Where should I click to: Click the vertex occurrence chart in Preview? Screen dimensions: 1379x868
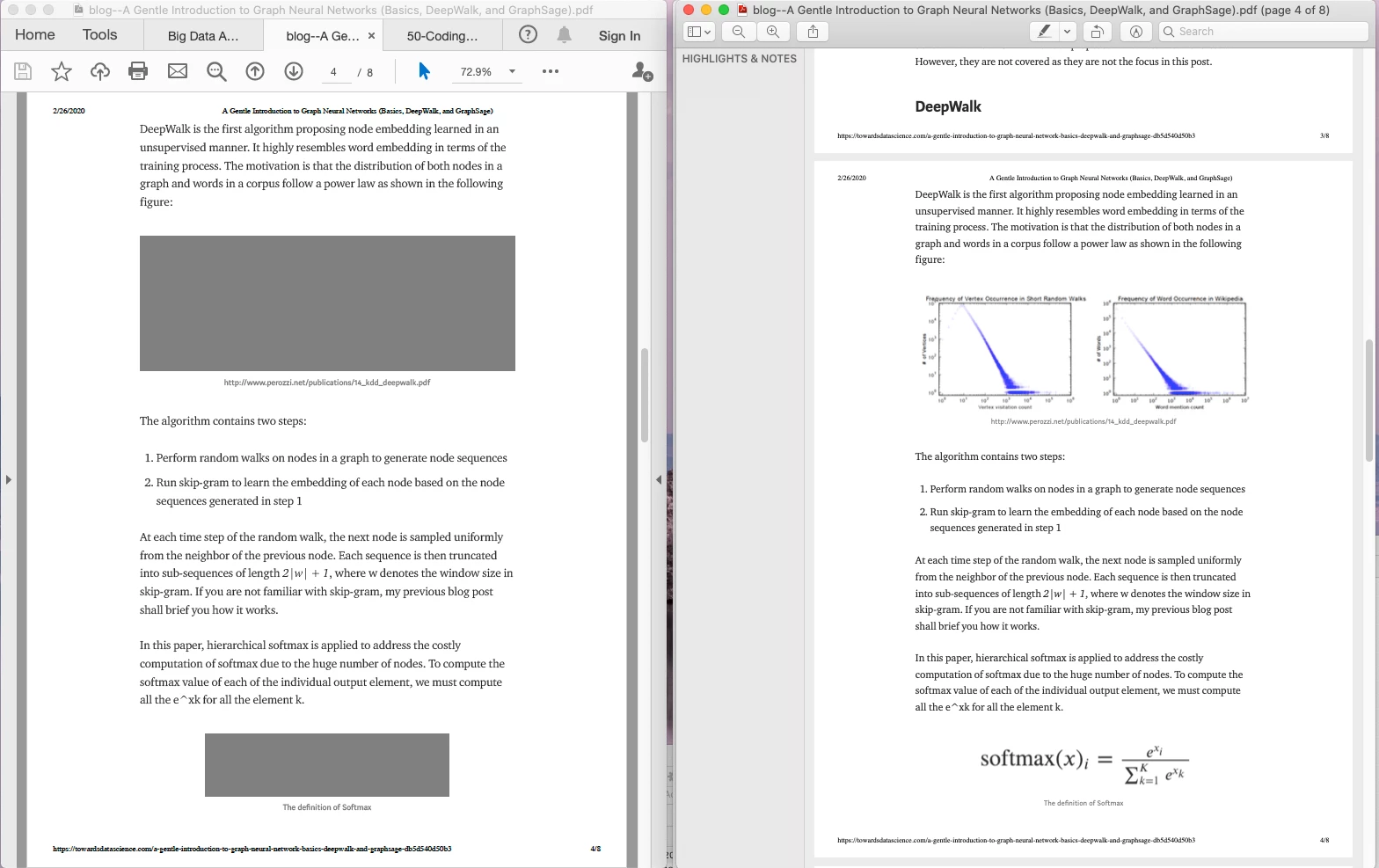tap(1003, 352)
